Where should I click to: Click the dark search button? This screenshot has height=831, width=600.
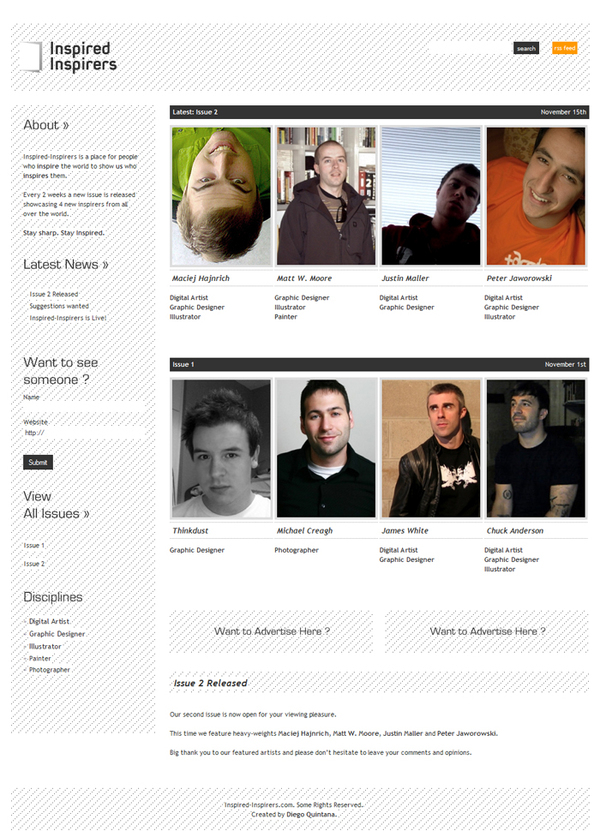click(526, 48)
